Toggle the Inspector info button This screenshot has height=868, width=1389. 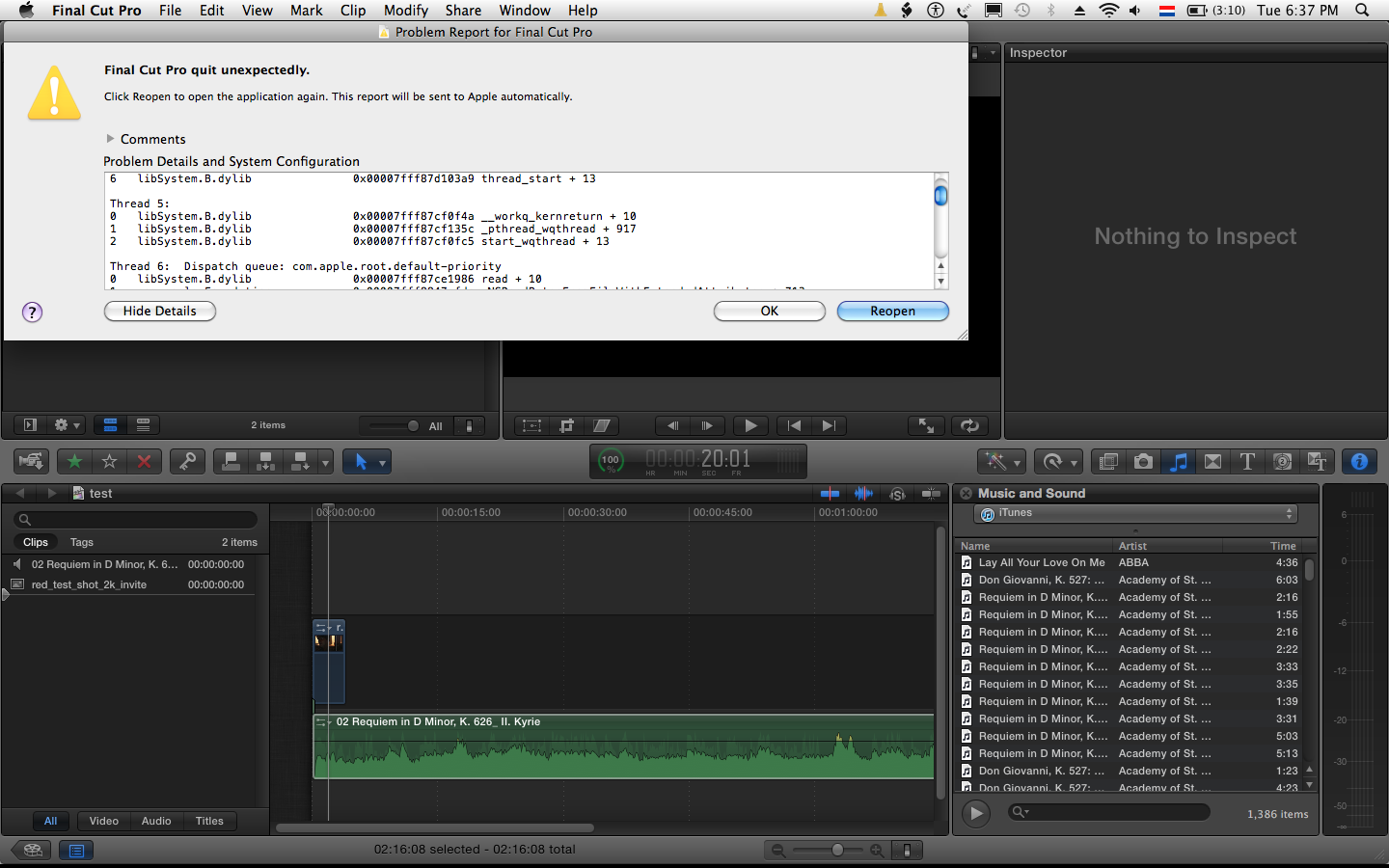coord(1359,462)
